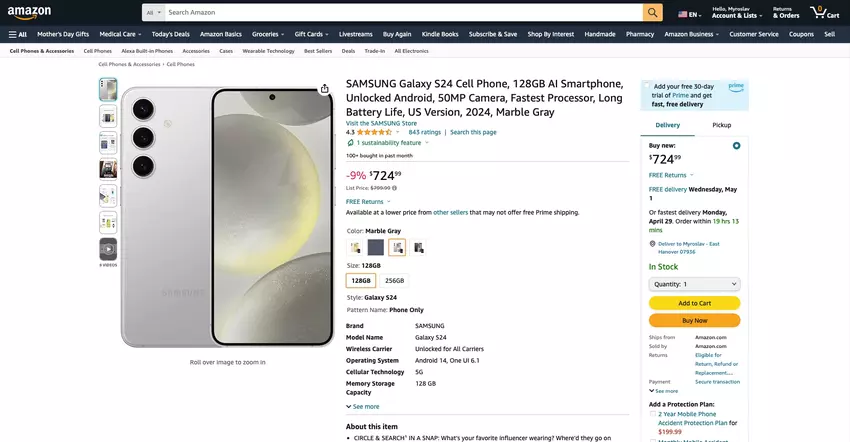
Task: Check the 2 Year Protection Plan box
Action: click(653, 413)
